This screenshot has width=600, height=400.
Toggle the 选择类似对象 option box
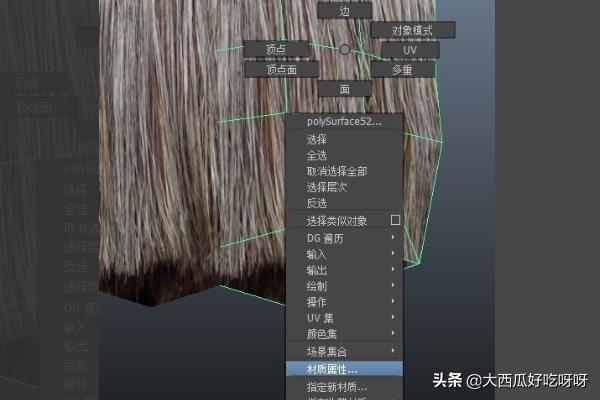coord(395,220)
